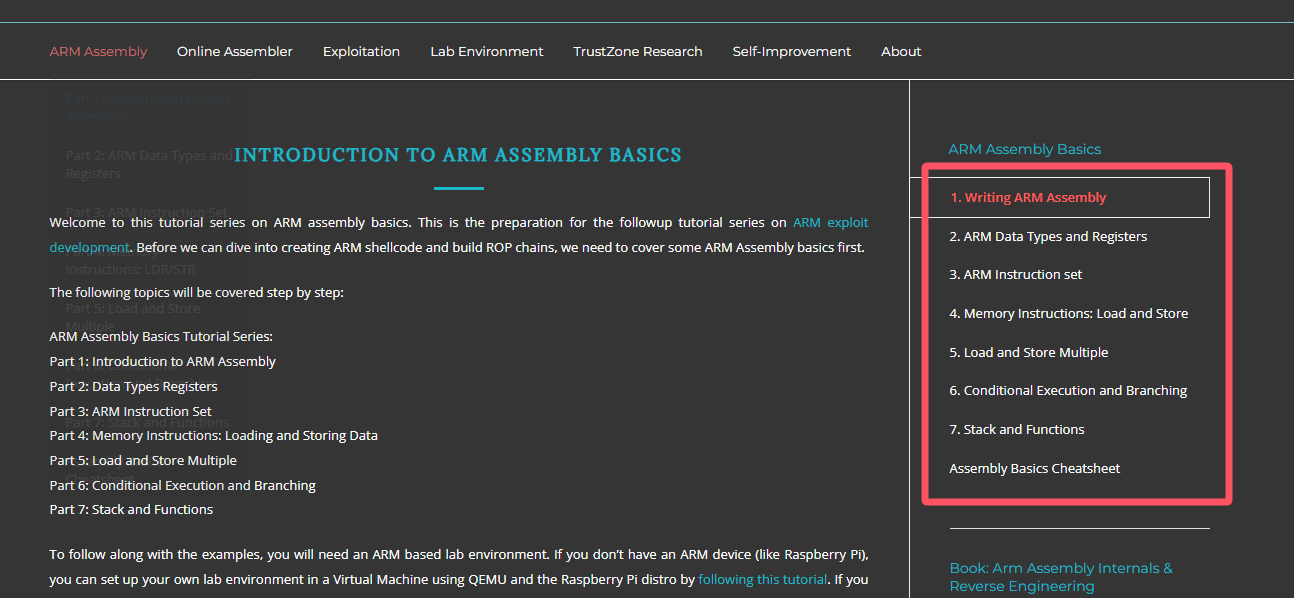This screenshot has height=598, width=1294.
Task: Open the Assembly Basics Cheatsheet link
Action: [1035, 468]
